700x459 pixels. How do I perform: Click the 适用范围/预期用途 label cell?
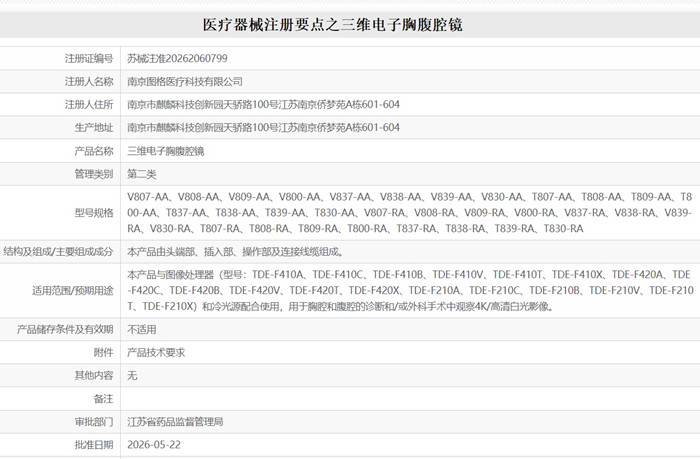point(72,291)
